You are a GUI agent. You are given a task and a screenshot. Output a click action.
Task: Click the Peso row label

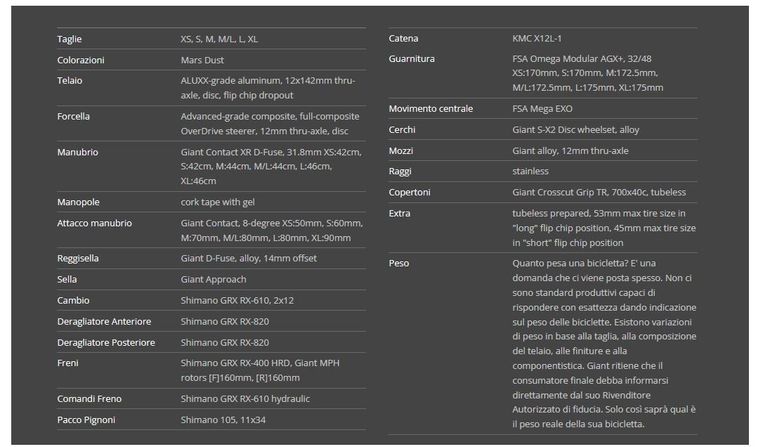(398, 263)
